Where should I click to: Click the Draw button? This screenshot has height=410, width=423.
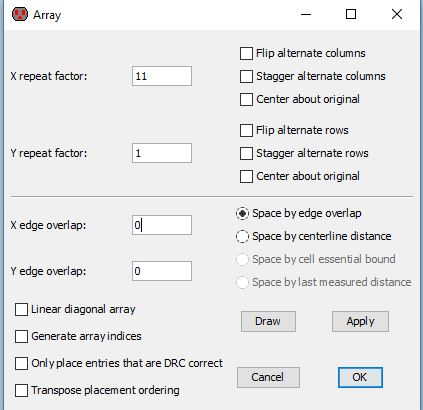[x=268, y=321]
